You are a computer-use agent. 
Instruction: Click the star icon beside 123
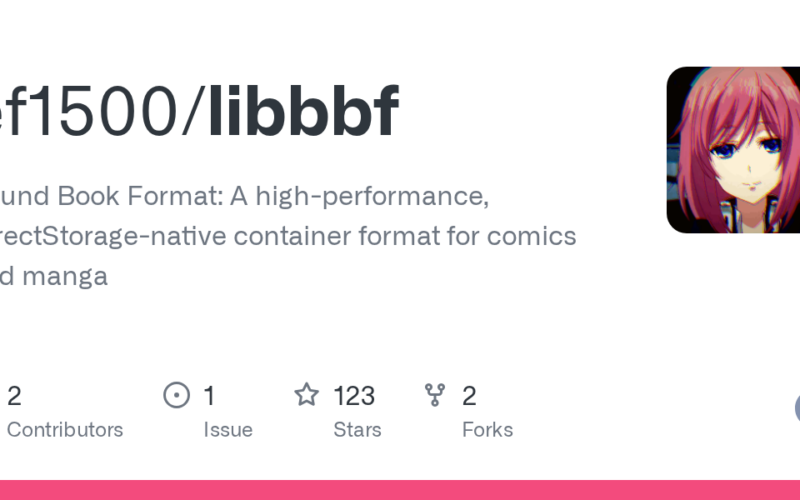point(306,396)
